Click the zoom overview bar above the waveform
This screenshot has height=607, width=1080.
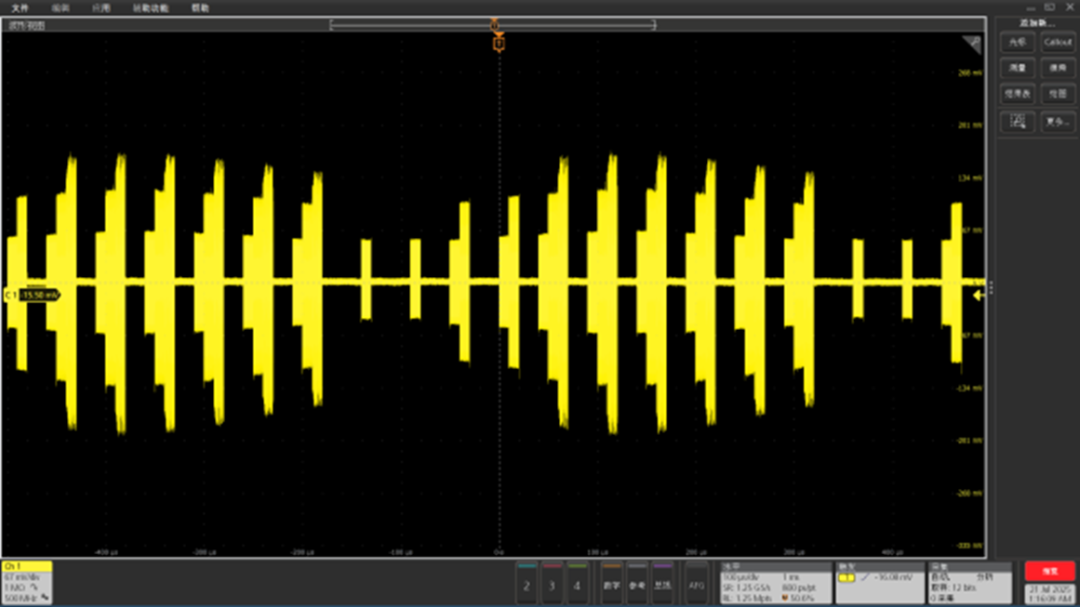pos(492,25)
